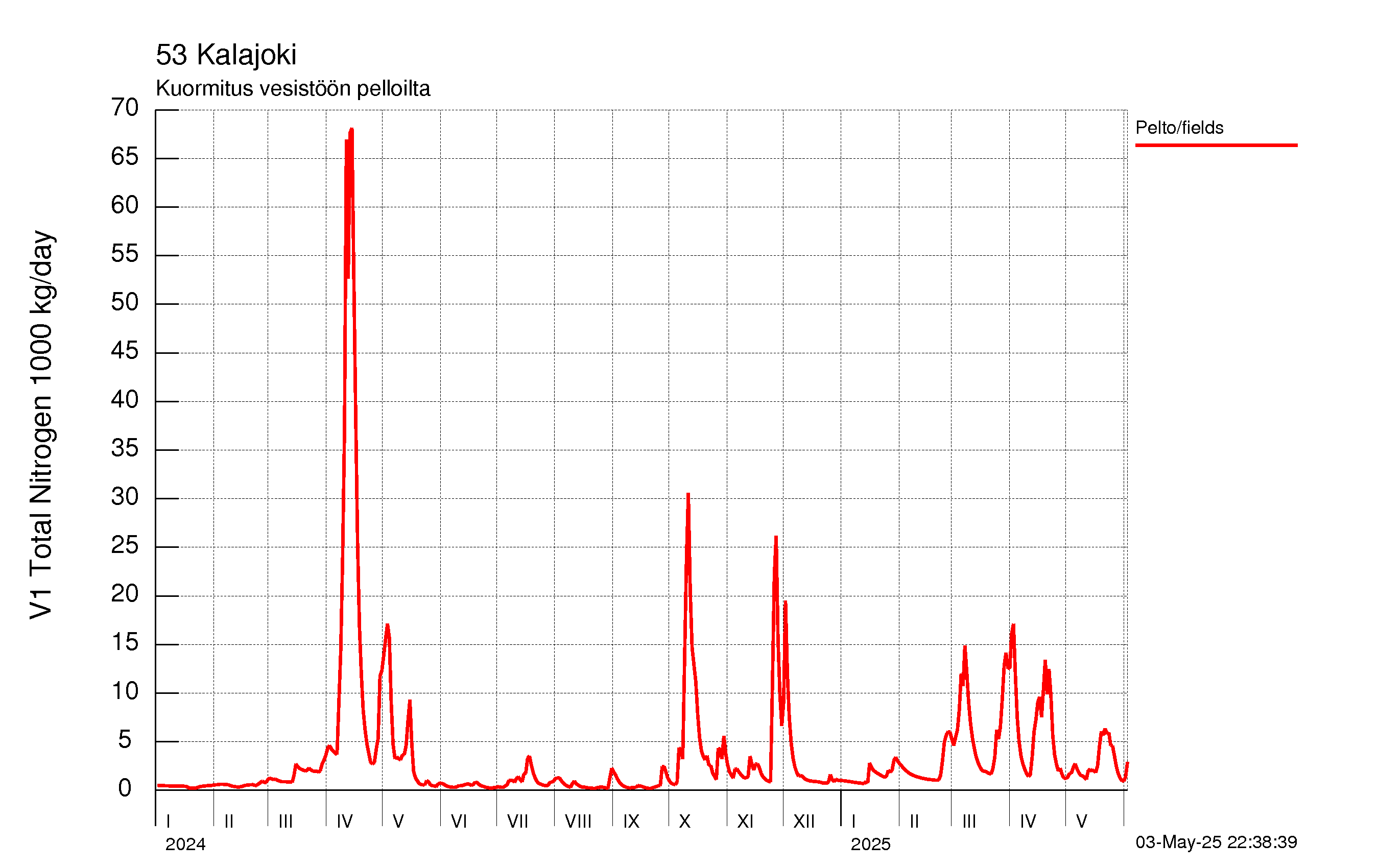1379x868 pixels.
Task: Click month label XII on x-axis
Action: [x=804, y=821]
